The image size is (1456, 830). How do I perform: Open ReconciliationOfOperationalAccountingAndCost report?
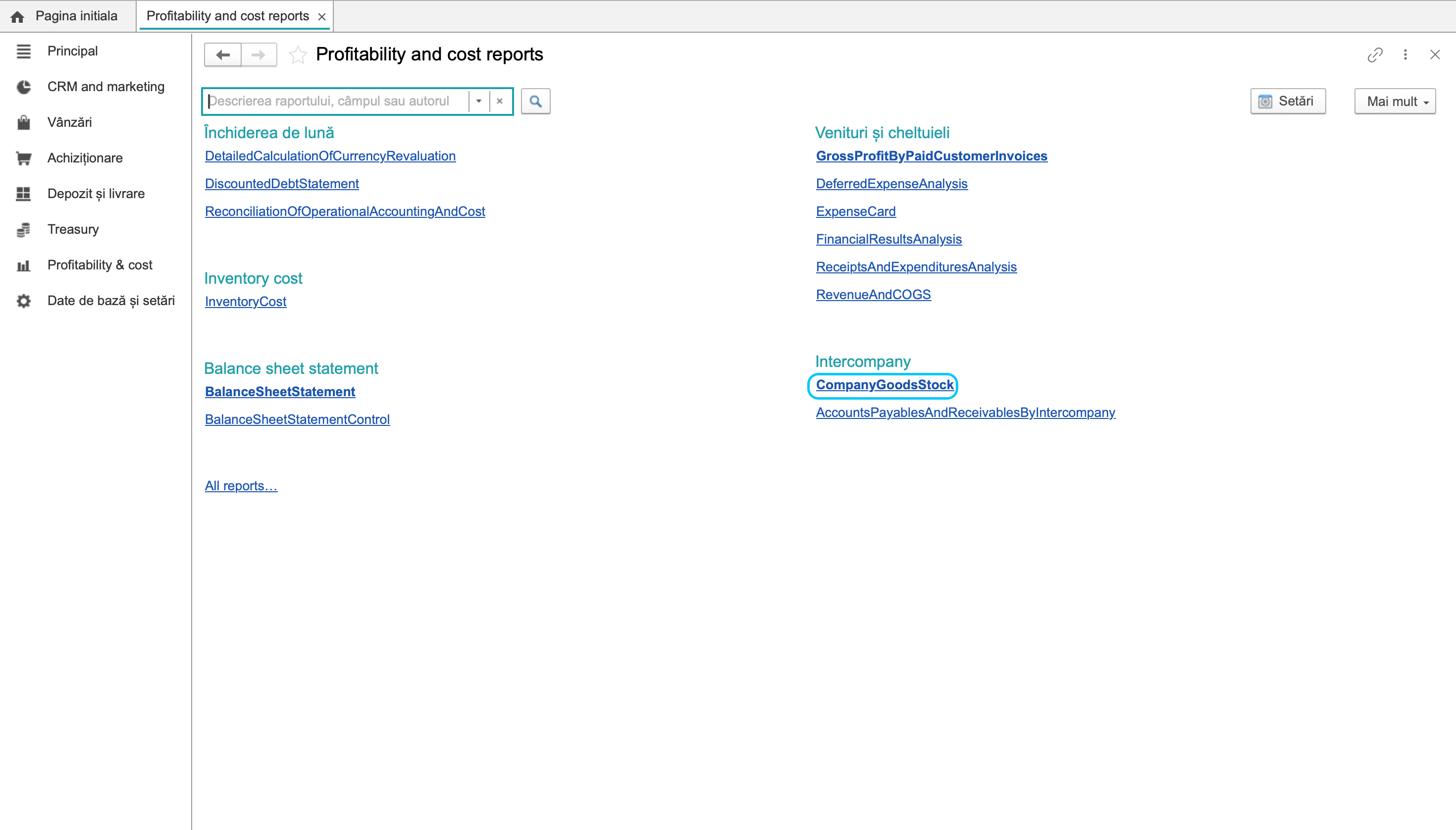click(x=345, y=211)
